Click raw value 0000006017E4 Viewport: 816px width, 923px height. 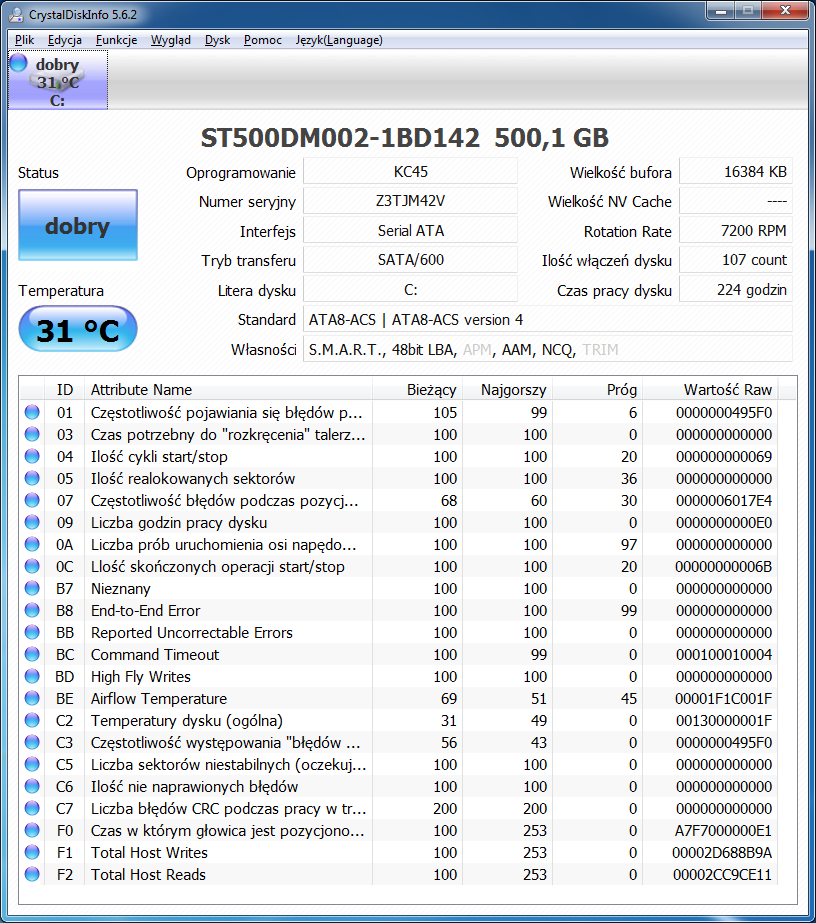tap(724, 500)
